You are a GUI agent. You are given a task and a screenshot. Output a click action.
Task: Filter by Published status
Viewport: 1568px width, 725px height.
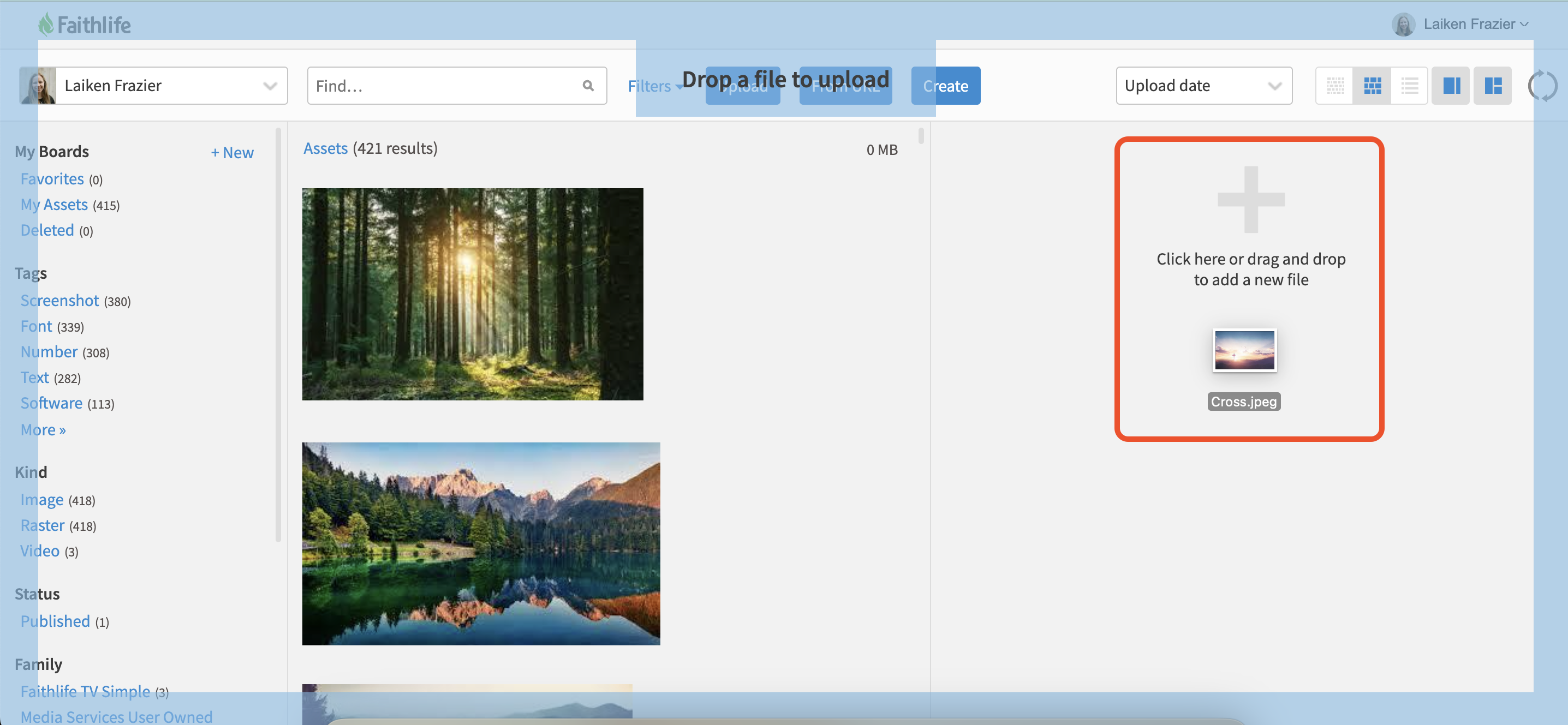[x=55, y=621]
